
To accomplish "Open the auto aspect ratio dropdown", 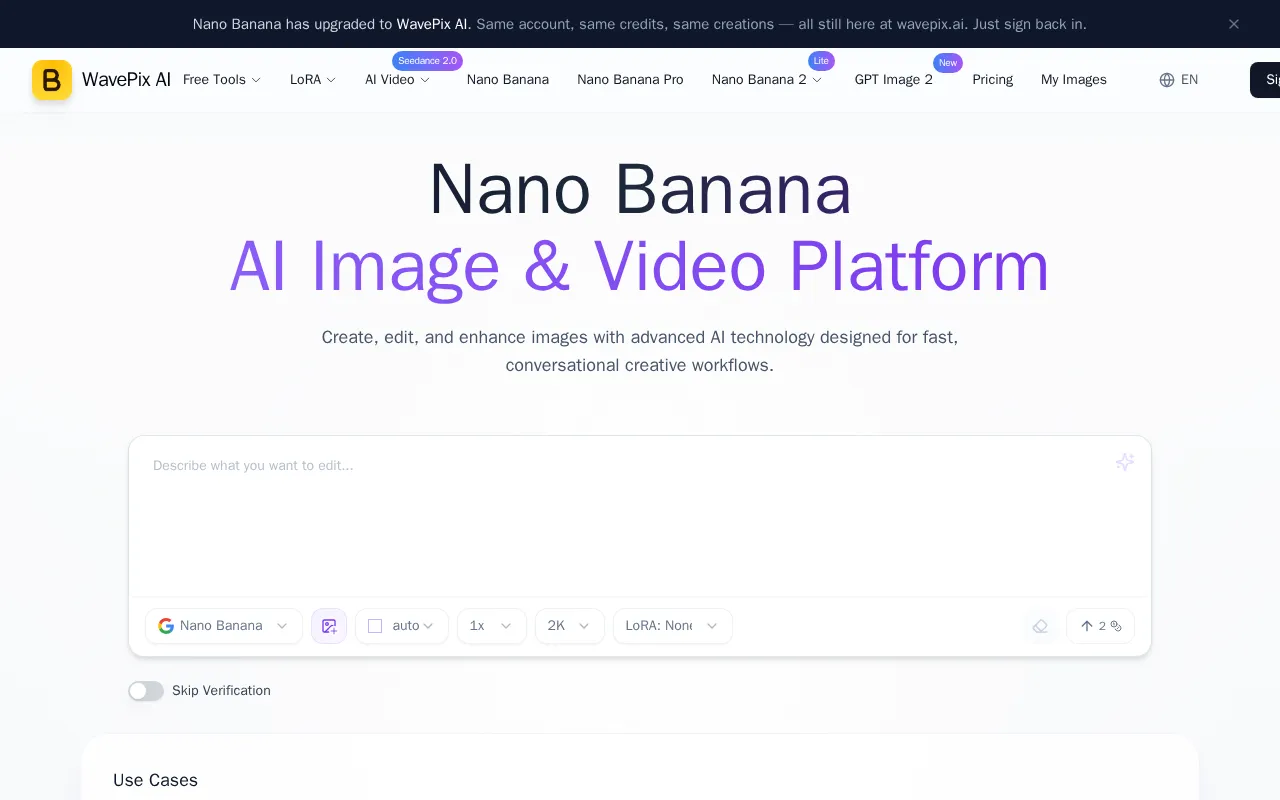I will pos(402,626).
